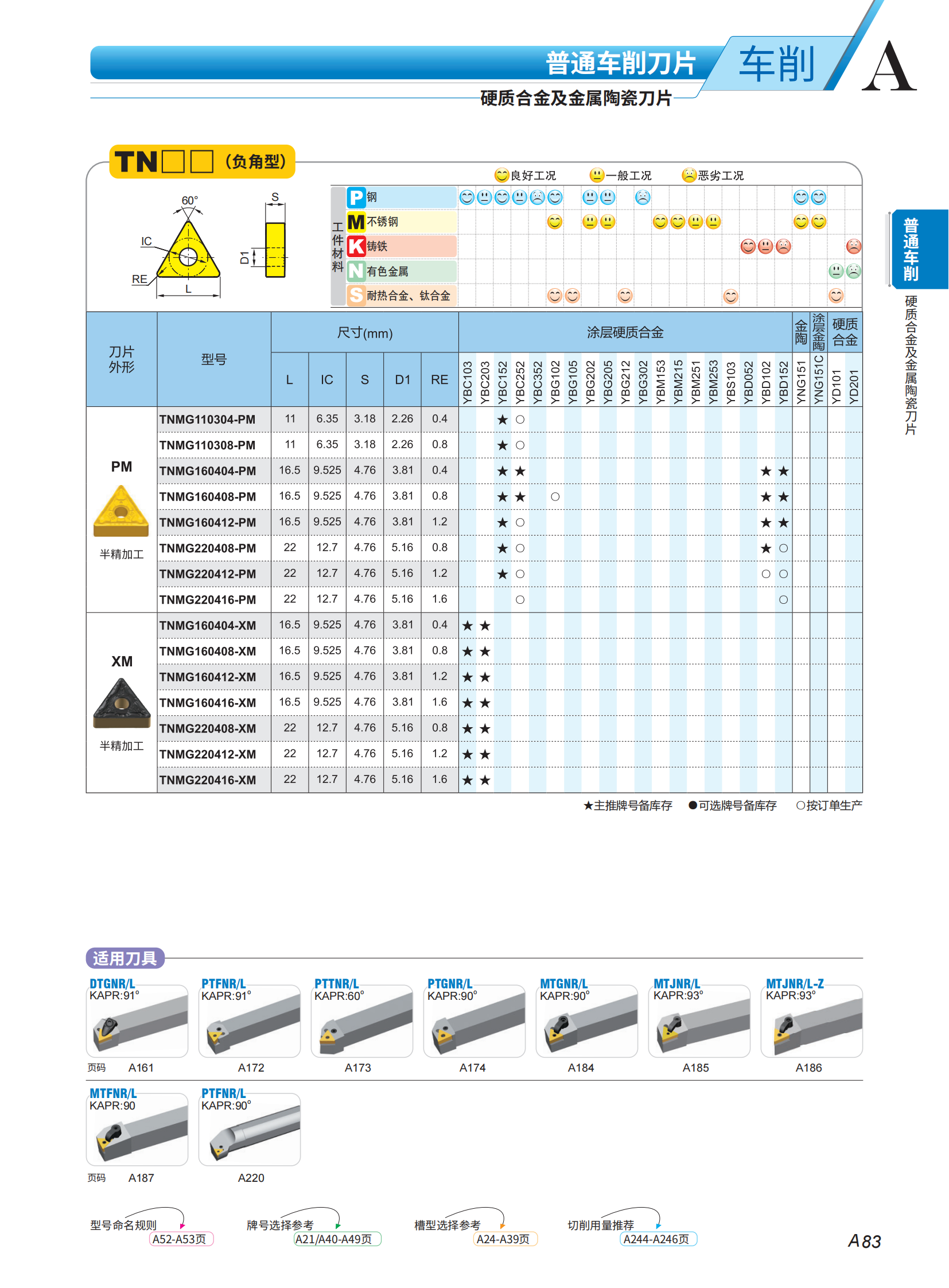Click the DTGNR/L tool holder image
949x1288 pixels.
(x=137, y=1021)
